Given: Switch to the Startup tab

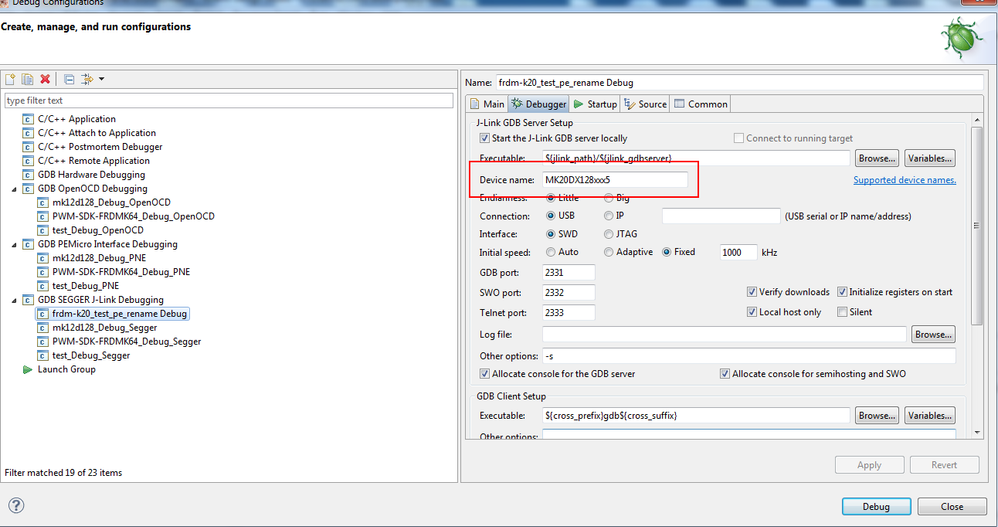Looking at the screenshot, I should [x=595, y=104].
